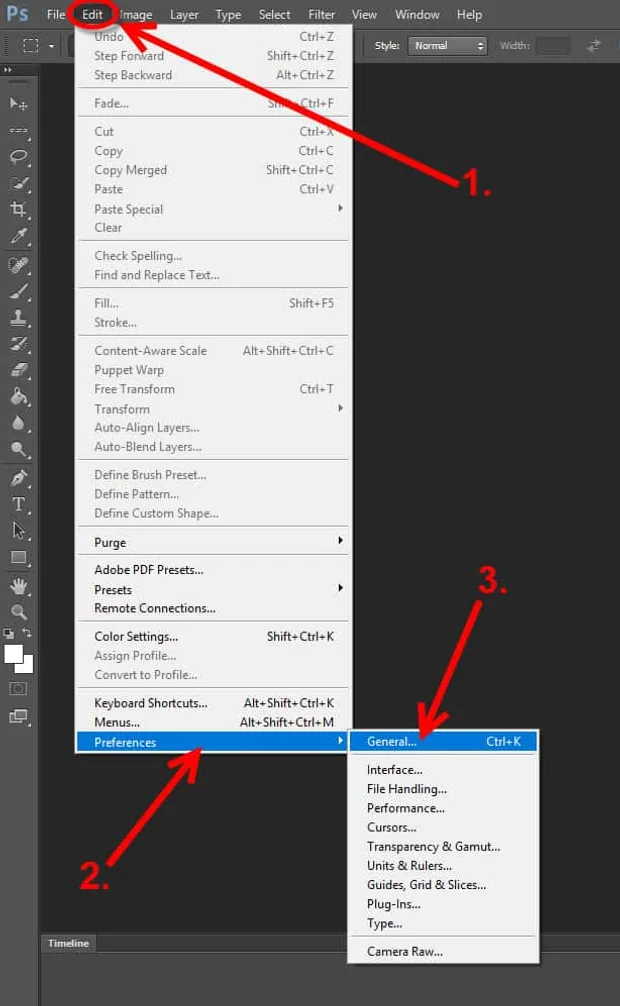Choose Color Settings... menu entry
The image size is (620, 1006).
click(214, 636)
